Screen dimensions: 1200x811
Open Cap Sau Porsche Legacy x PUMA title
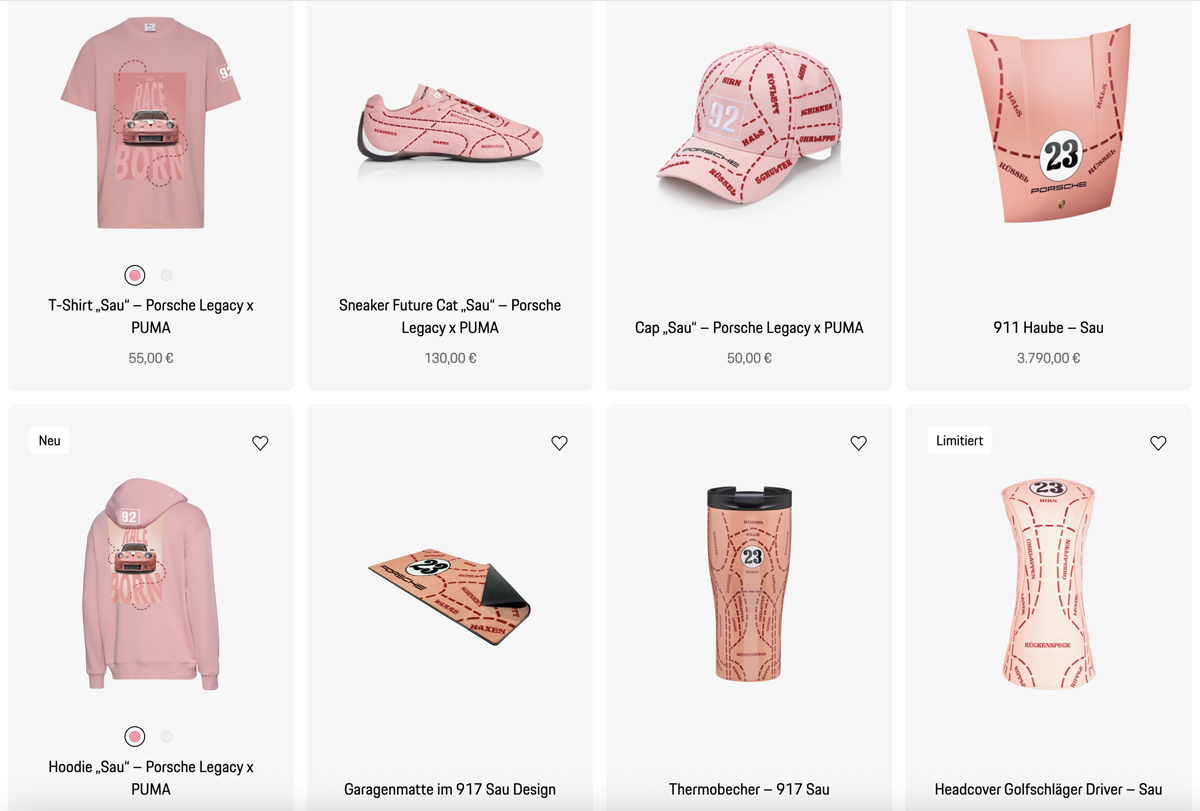pos(749,327)
